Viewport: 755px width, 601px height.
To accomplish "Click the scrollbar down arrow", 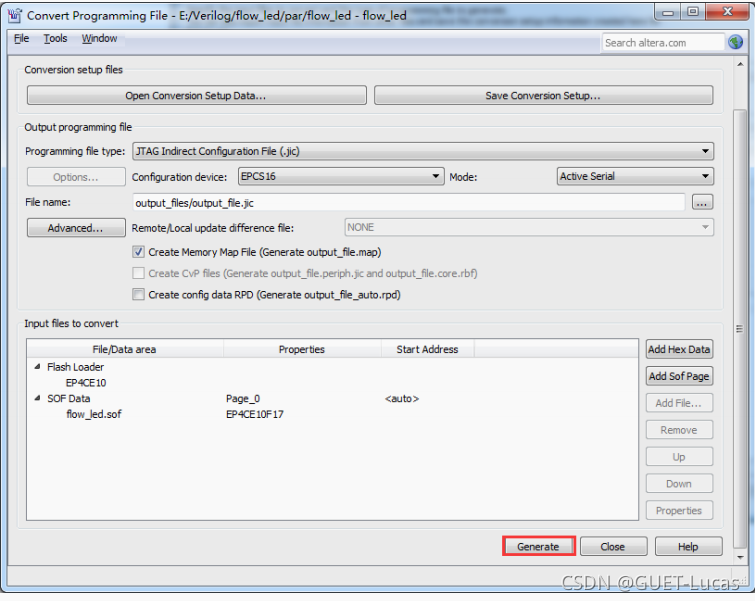I will coord(740,557).
